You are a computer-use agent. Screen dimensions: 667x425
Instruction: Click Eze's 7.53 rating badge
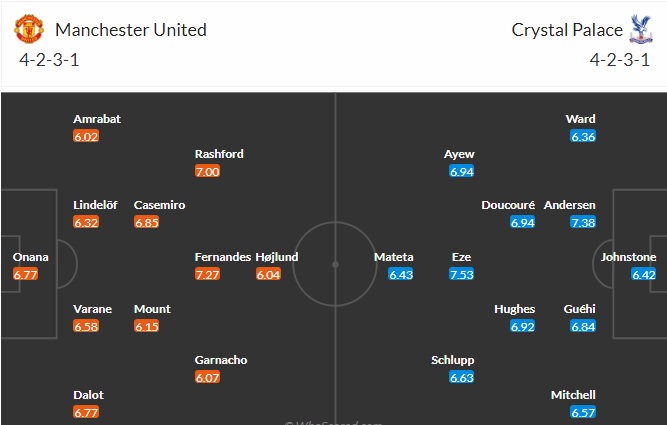(462, 274)
